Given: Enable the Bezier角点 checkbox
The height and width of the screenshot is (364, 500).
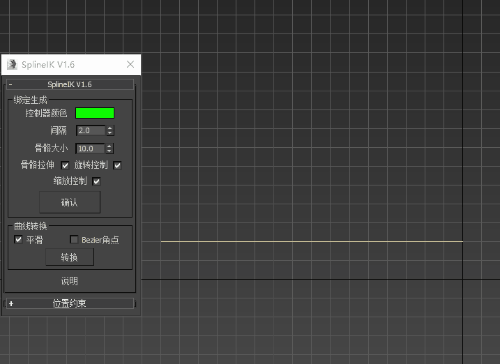Looking at the screenshot, I should (x=74, y=239).
